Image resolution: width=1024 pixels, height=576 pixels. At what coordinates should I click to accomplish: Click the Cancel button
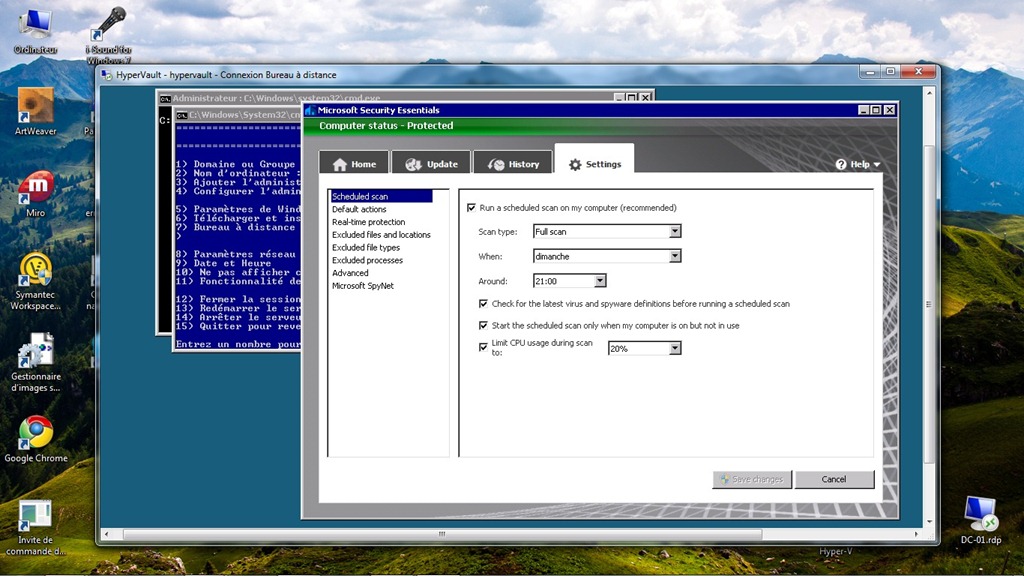(x=834, y=479)
